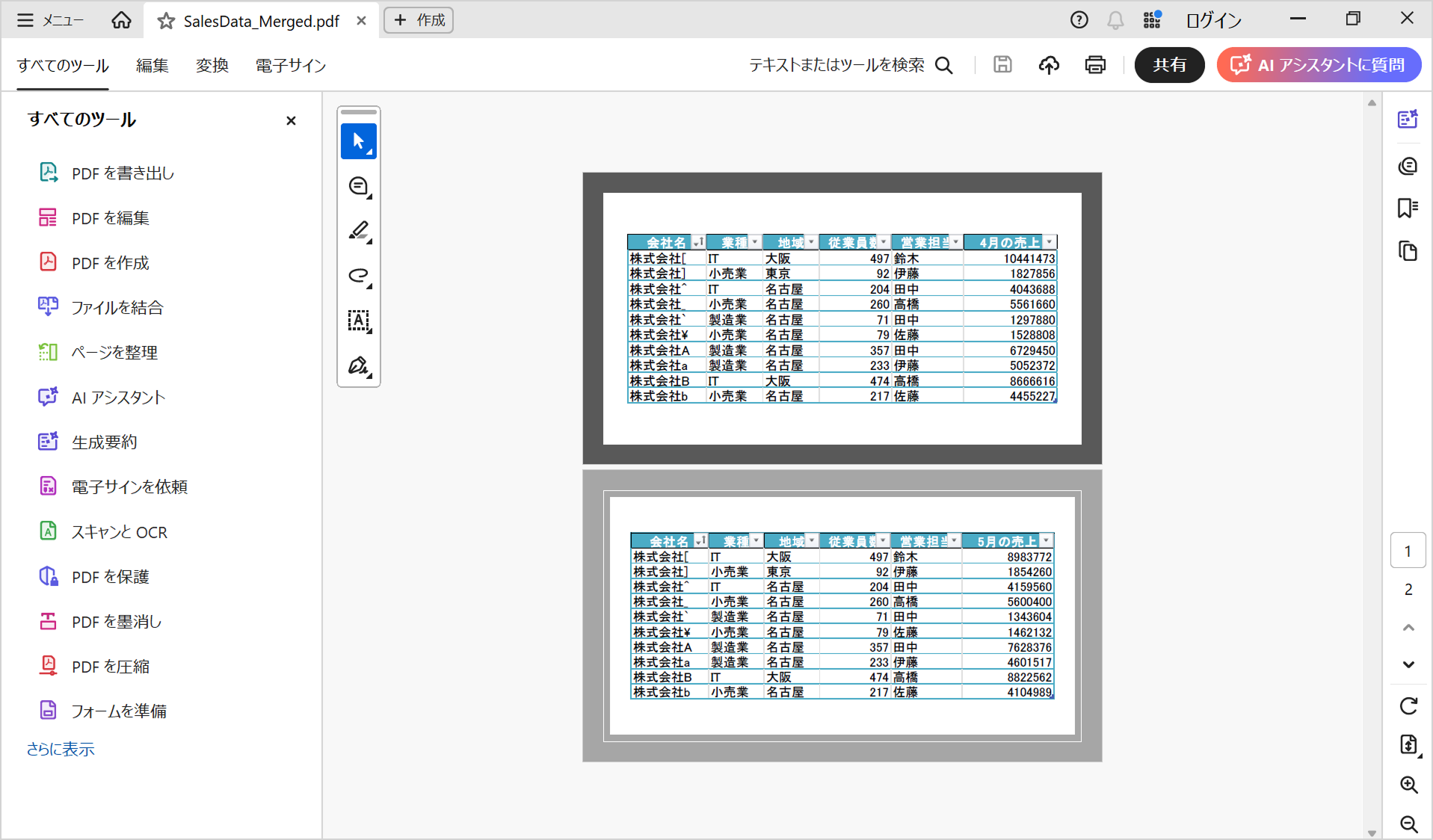
Task: Click the rotate page icon
Action: click(x=1408, y=705)
